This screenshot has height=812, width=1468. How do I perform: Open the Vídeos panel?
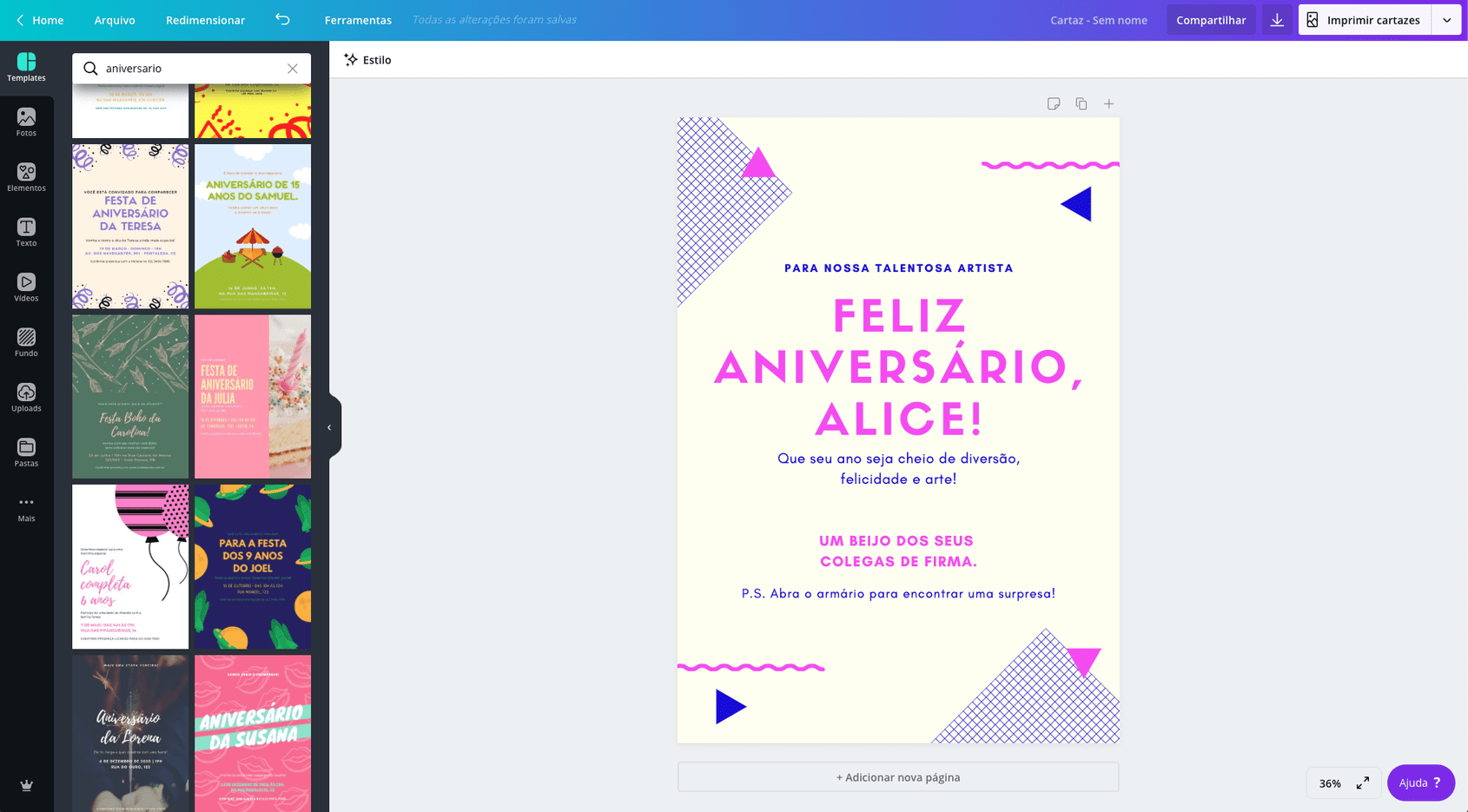[26, 287]
